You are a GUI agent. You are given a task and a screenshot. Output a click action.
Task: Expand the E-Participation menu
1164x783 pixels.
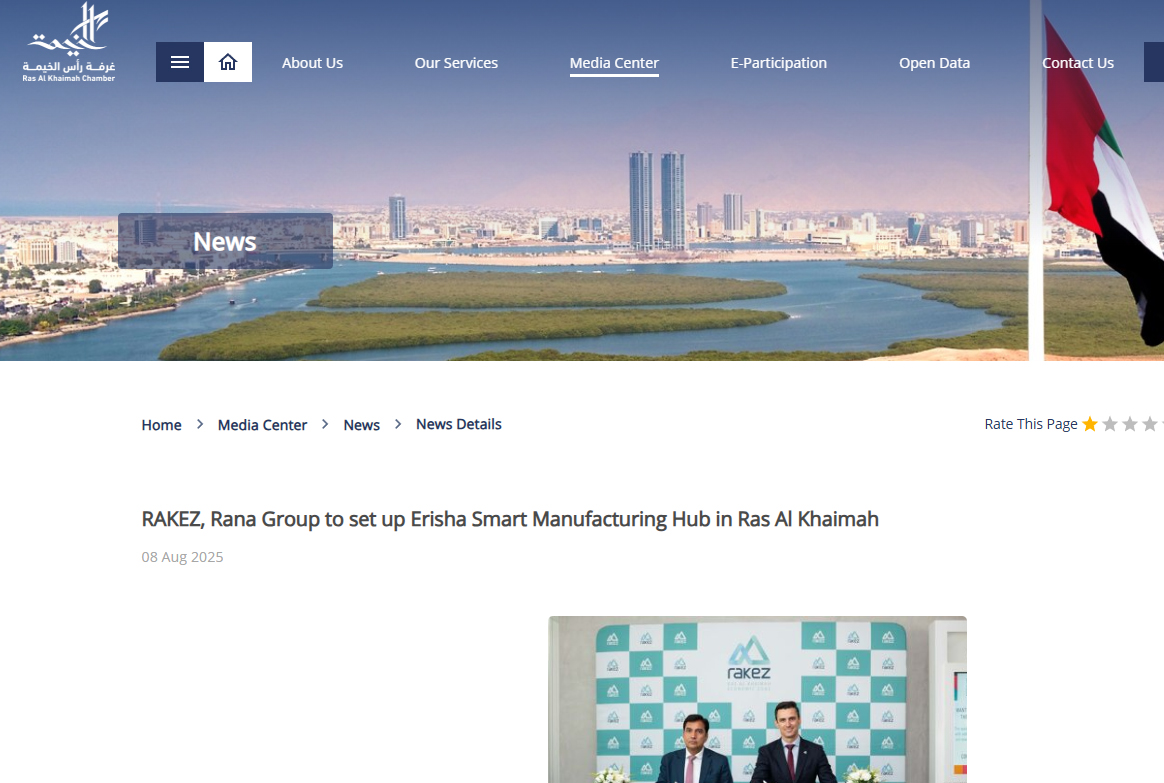778,63
